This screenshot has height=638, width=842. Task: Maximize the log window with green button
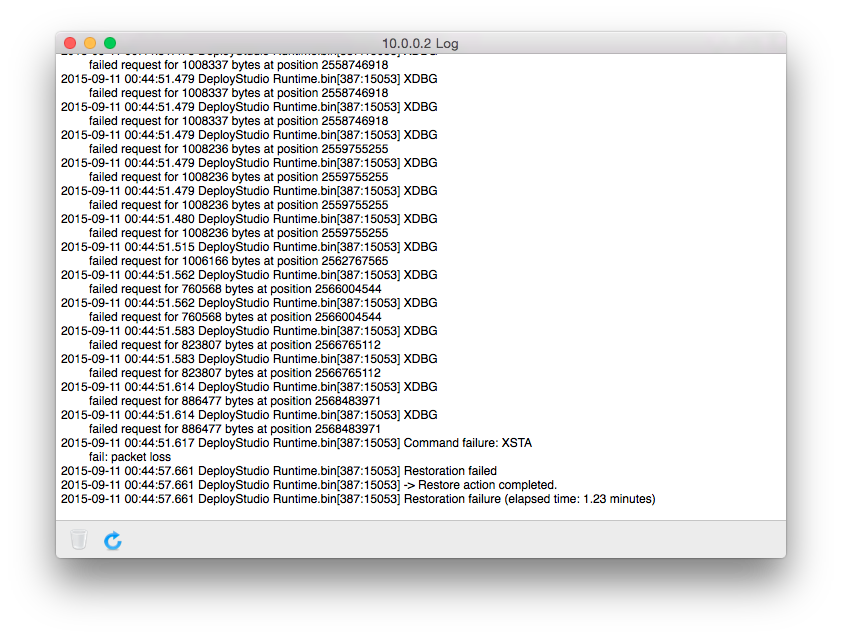[110, 43]
